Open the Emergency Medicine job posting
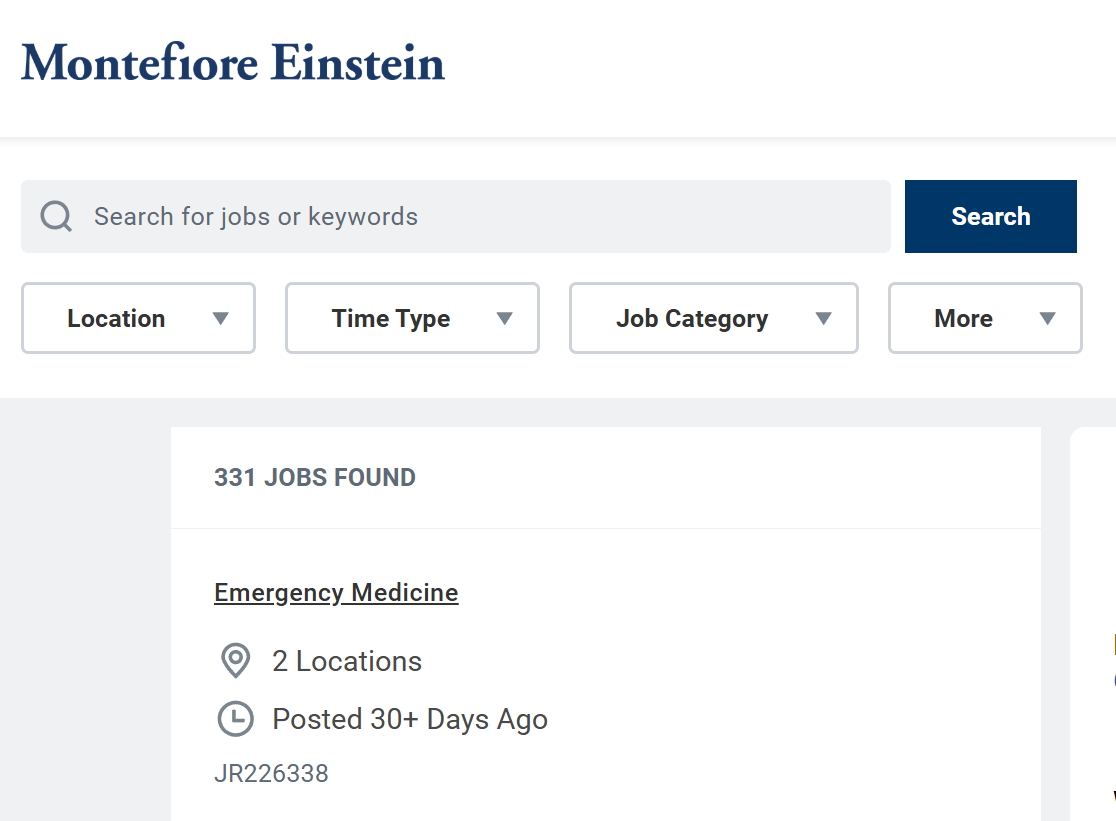Viewport: 1116px width, 821px height. tap(335, 592)
